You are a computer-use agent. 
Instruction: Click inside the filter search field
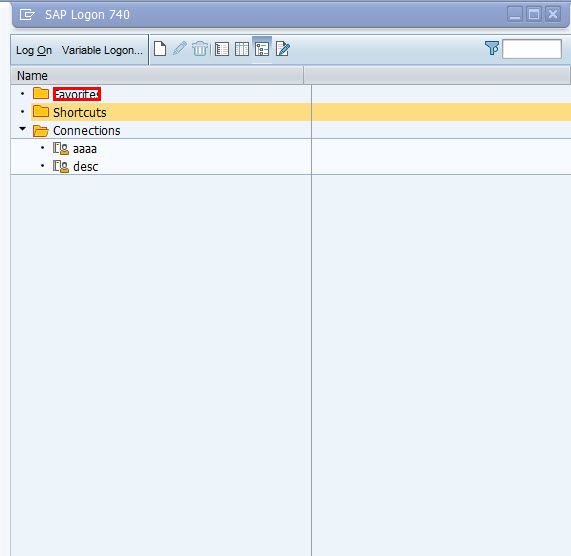[532, 49]
